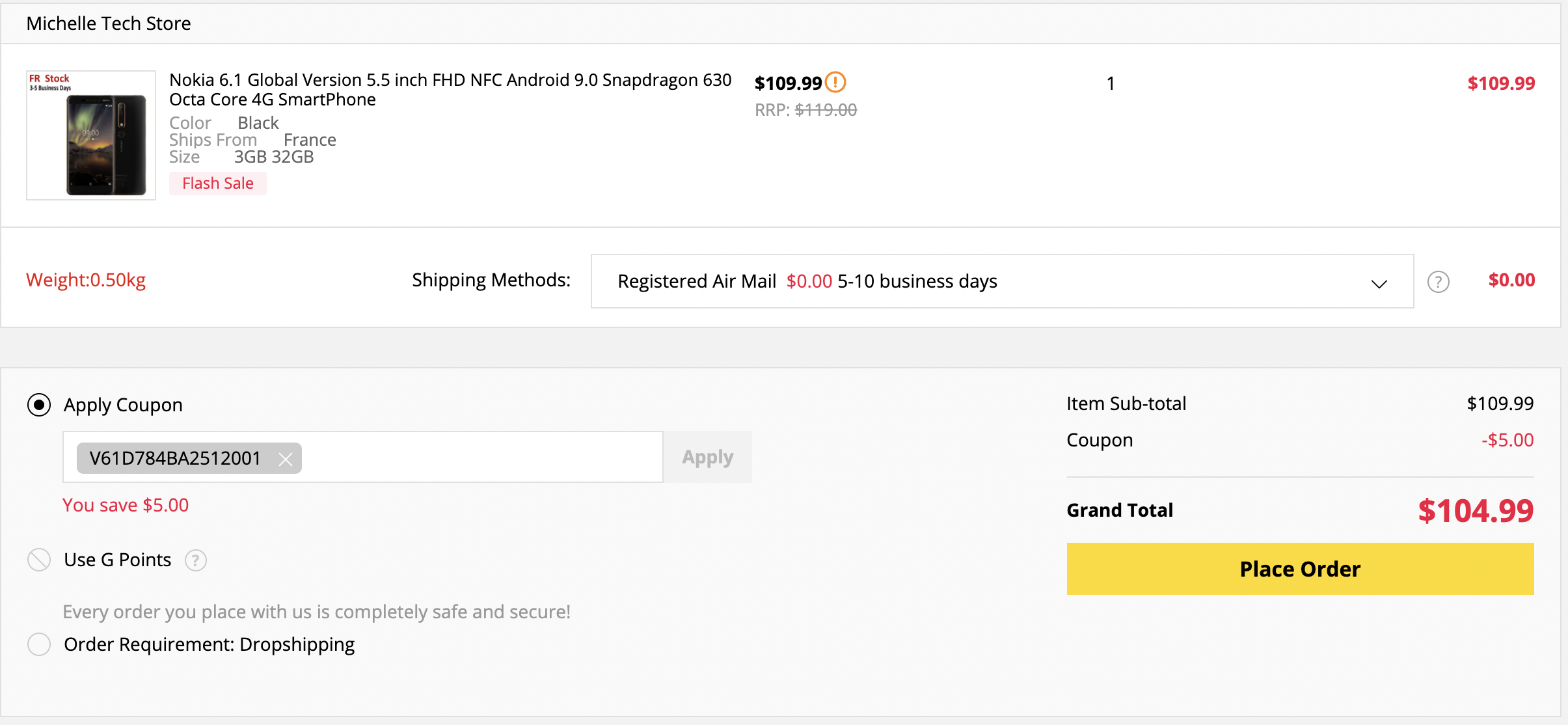Click the Weight:0.50kg label
Viewport: 1568px width, 725px height.
click(x=86, y=280)
